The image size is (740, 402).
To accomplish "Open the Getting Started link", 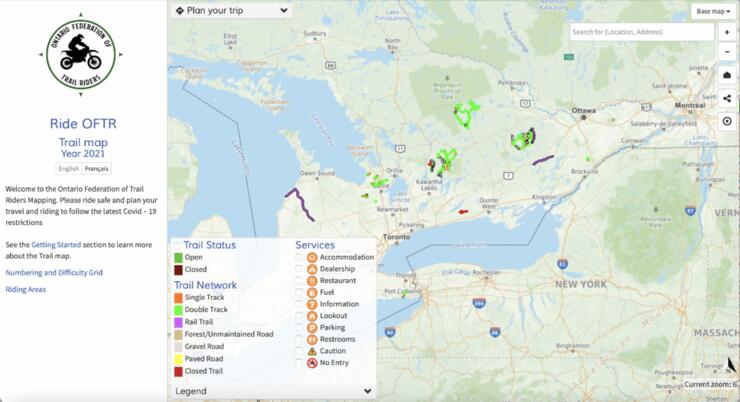I will pyautogui.click(x=63, y=244).
